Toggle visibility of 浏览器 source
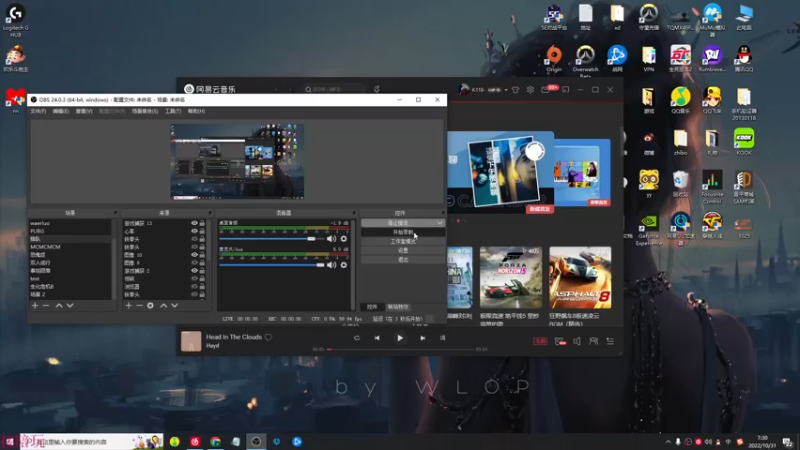800x450 pixels. [194, 287]
